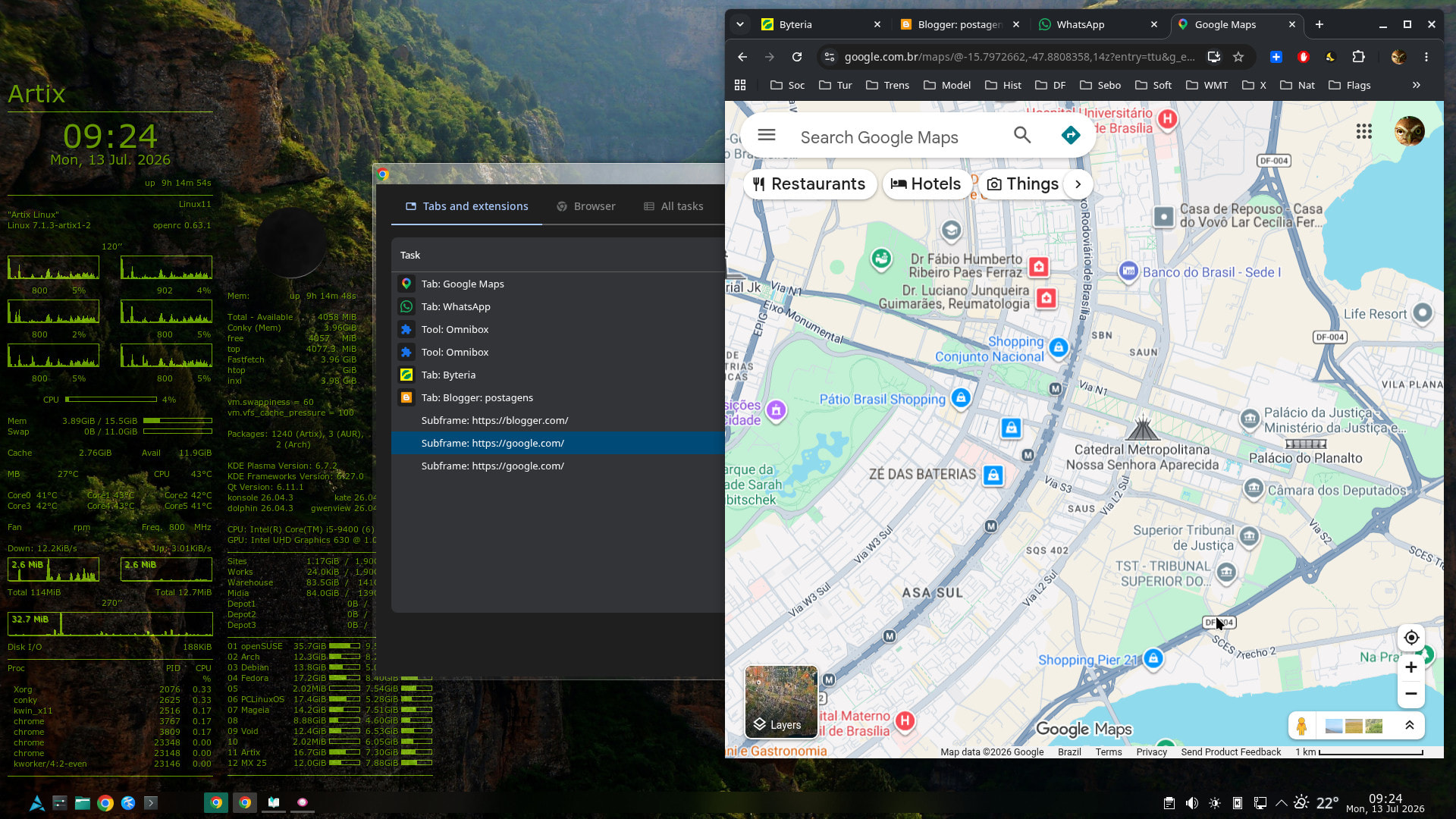This screenshot has width=1456, height=819.
Task: Open the Google apps grid in Maps
Action: 1364,132
